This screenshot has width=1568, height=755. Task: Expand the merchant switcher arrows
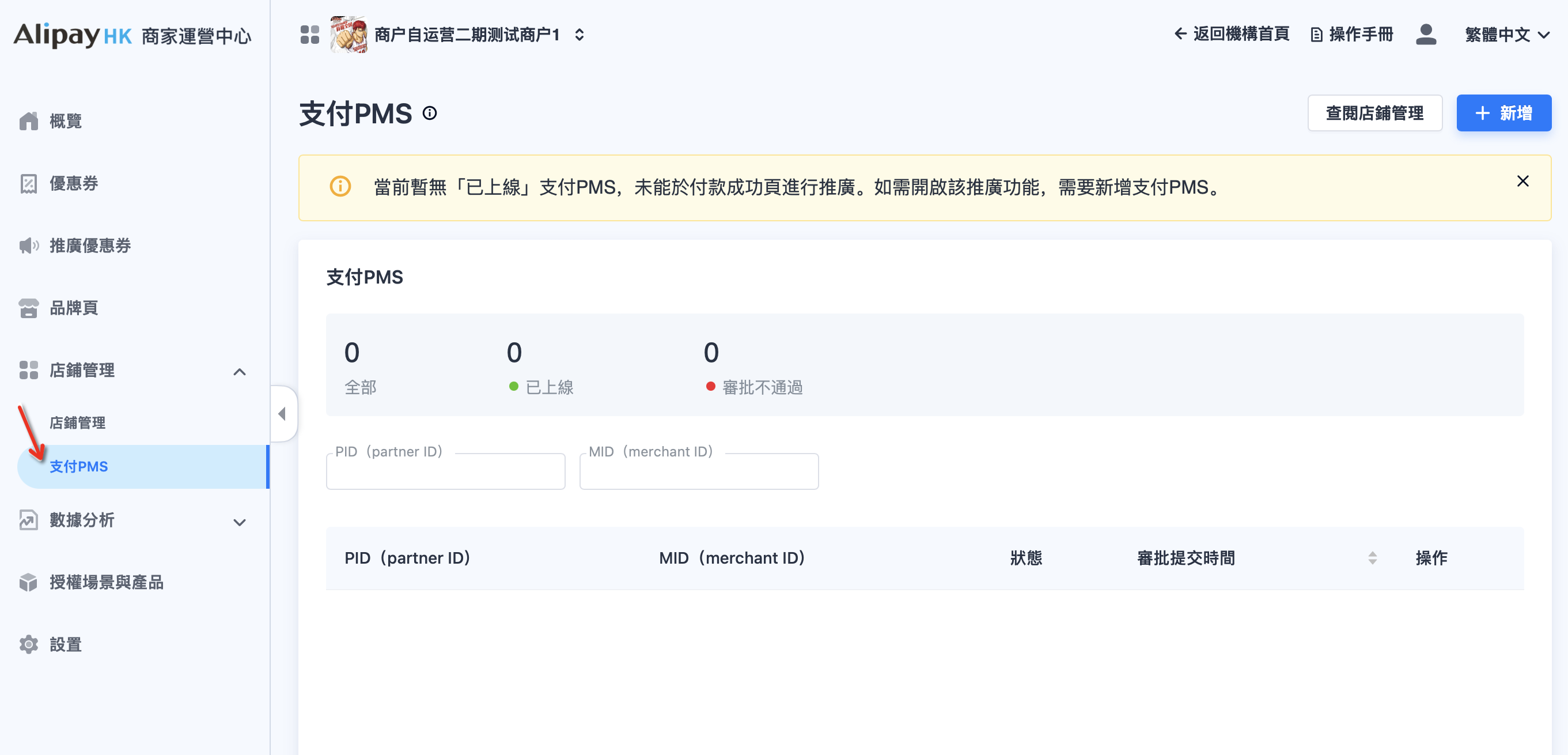580,35
